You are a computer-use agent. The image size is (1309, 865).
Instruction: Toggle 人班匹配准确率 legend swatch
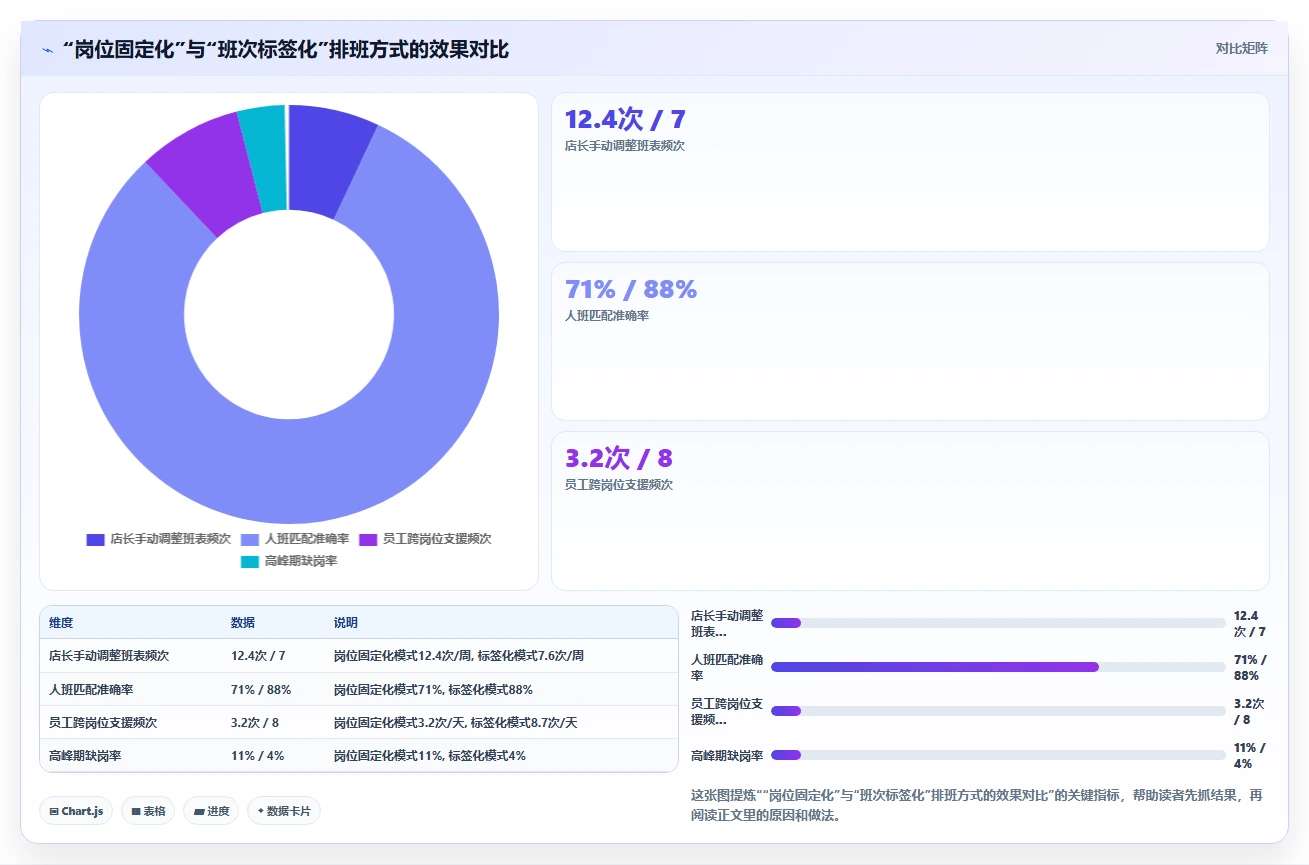pyautogui.click(x=250, y=539)
